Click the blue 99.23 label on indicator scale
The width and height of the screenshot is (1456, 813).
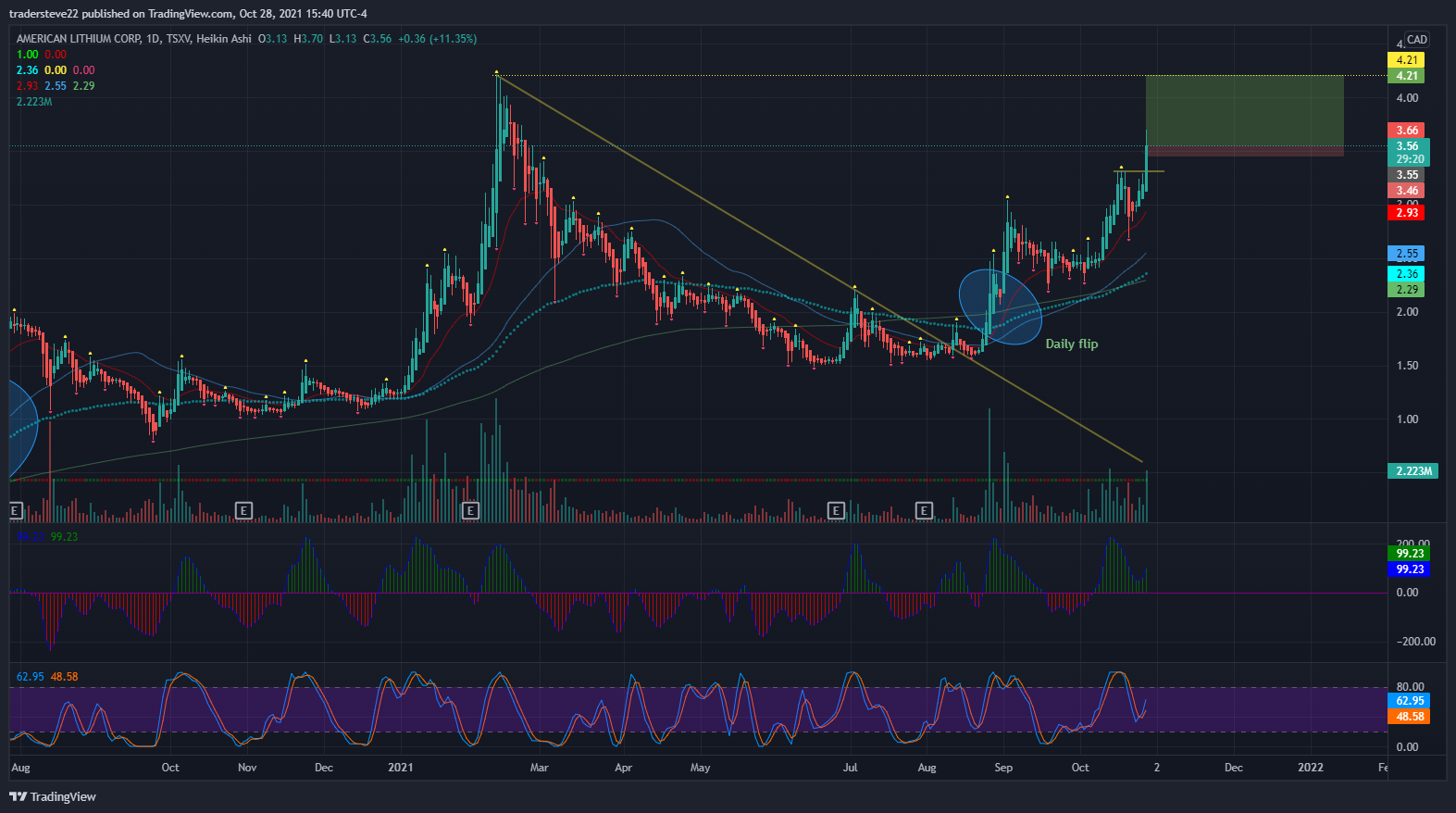click(x=1410, y=569)
